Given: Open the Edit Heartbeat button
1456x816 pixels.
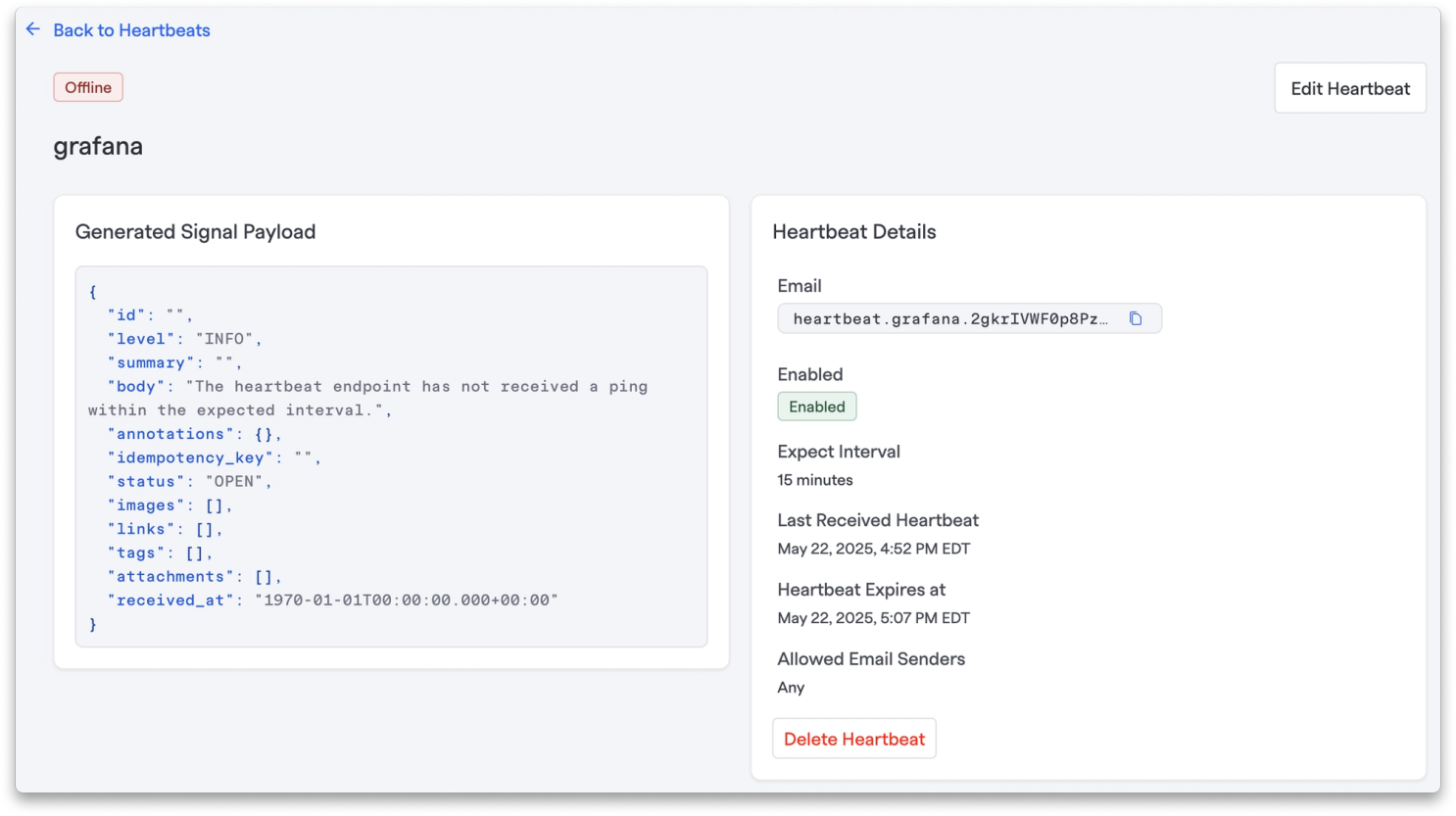Looking at the screenshot, I should tap(1350, 88).
